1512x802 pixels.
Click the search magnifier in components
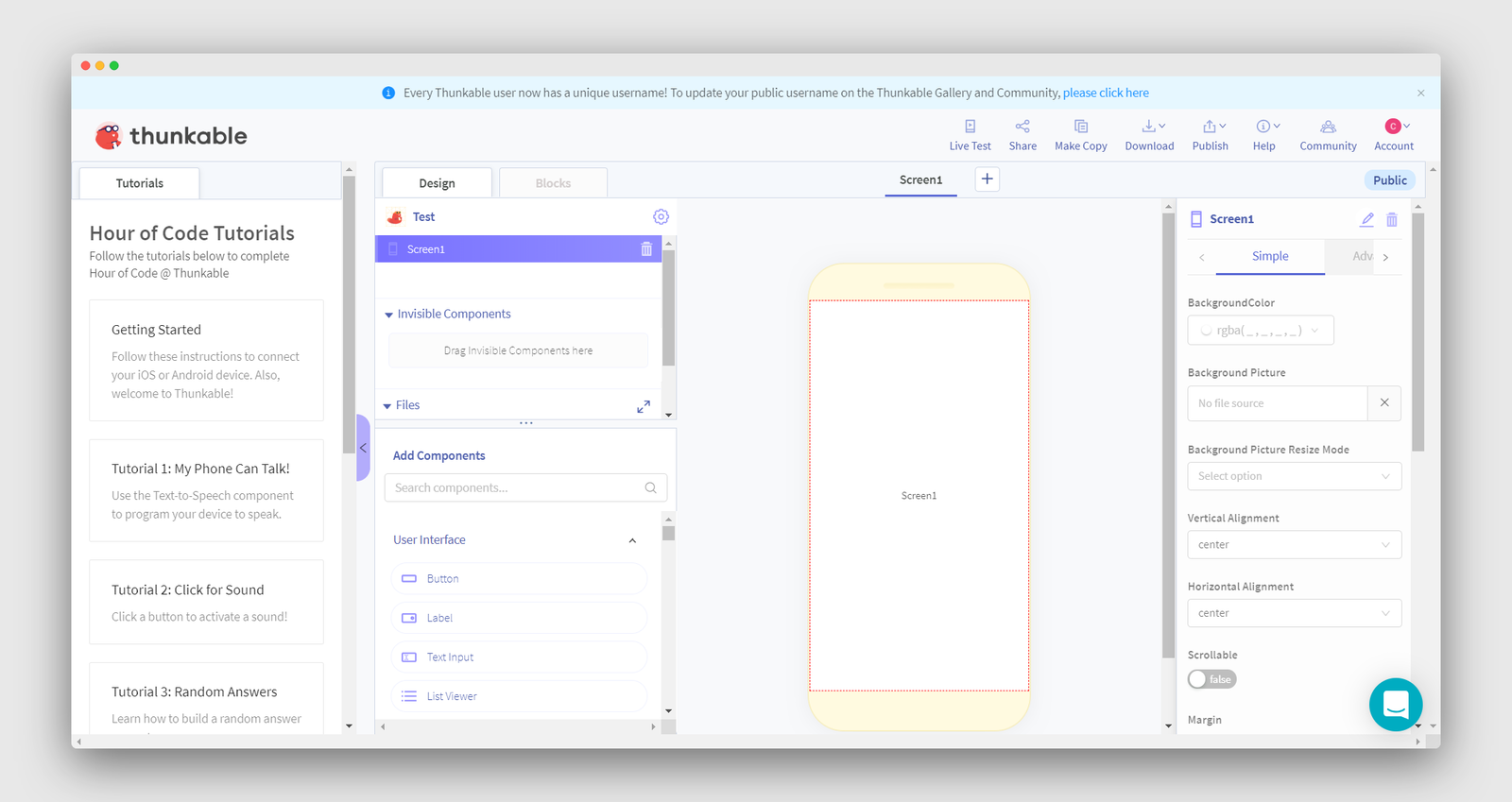650,487
